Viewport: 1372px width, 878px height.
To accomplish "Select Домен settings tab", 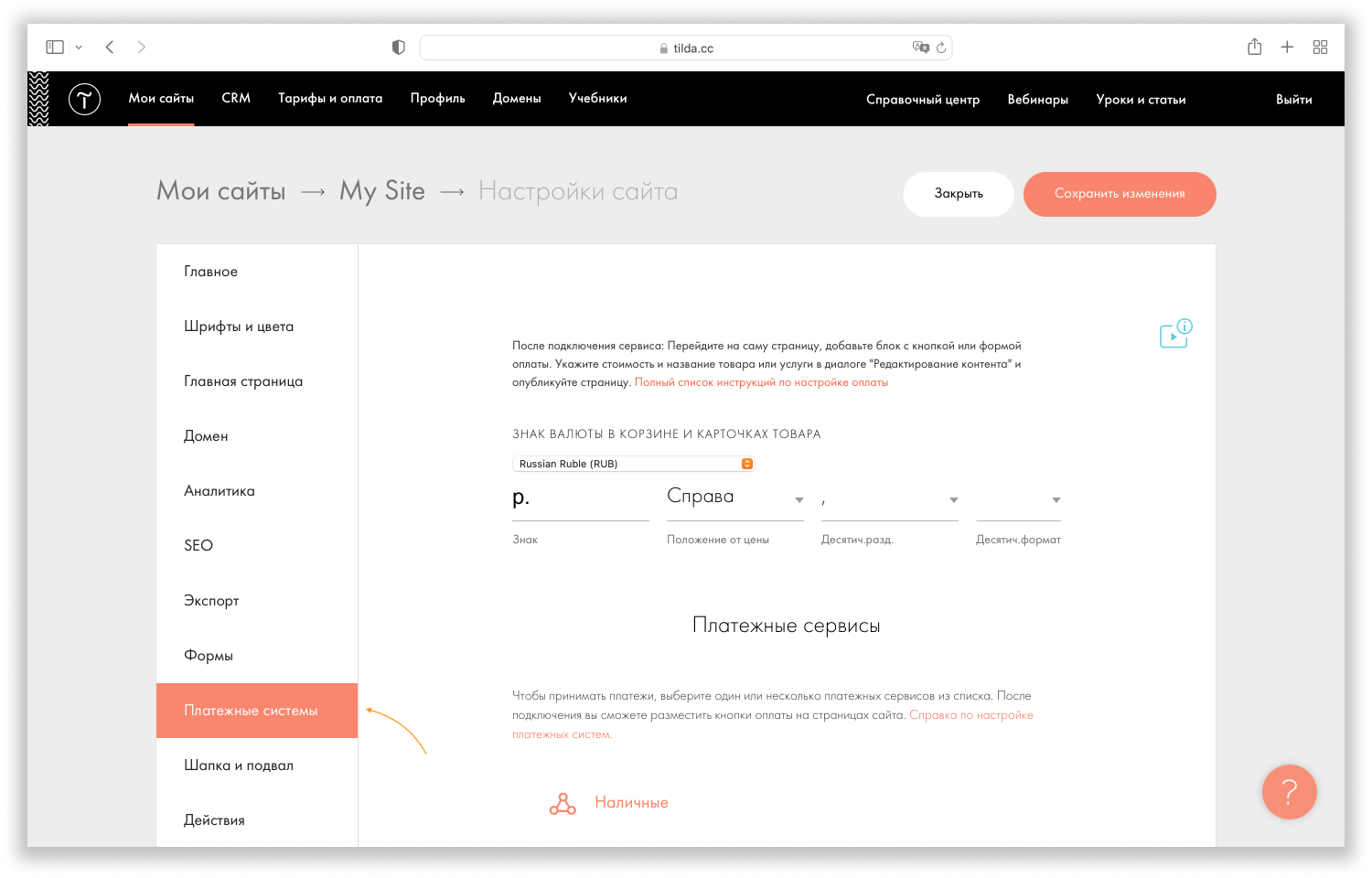I will (x=257, y=436).
